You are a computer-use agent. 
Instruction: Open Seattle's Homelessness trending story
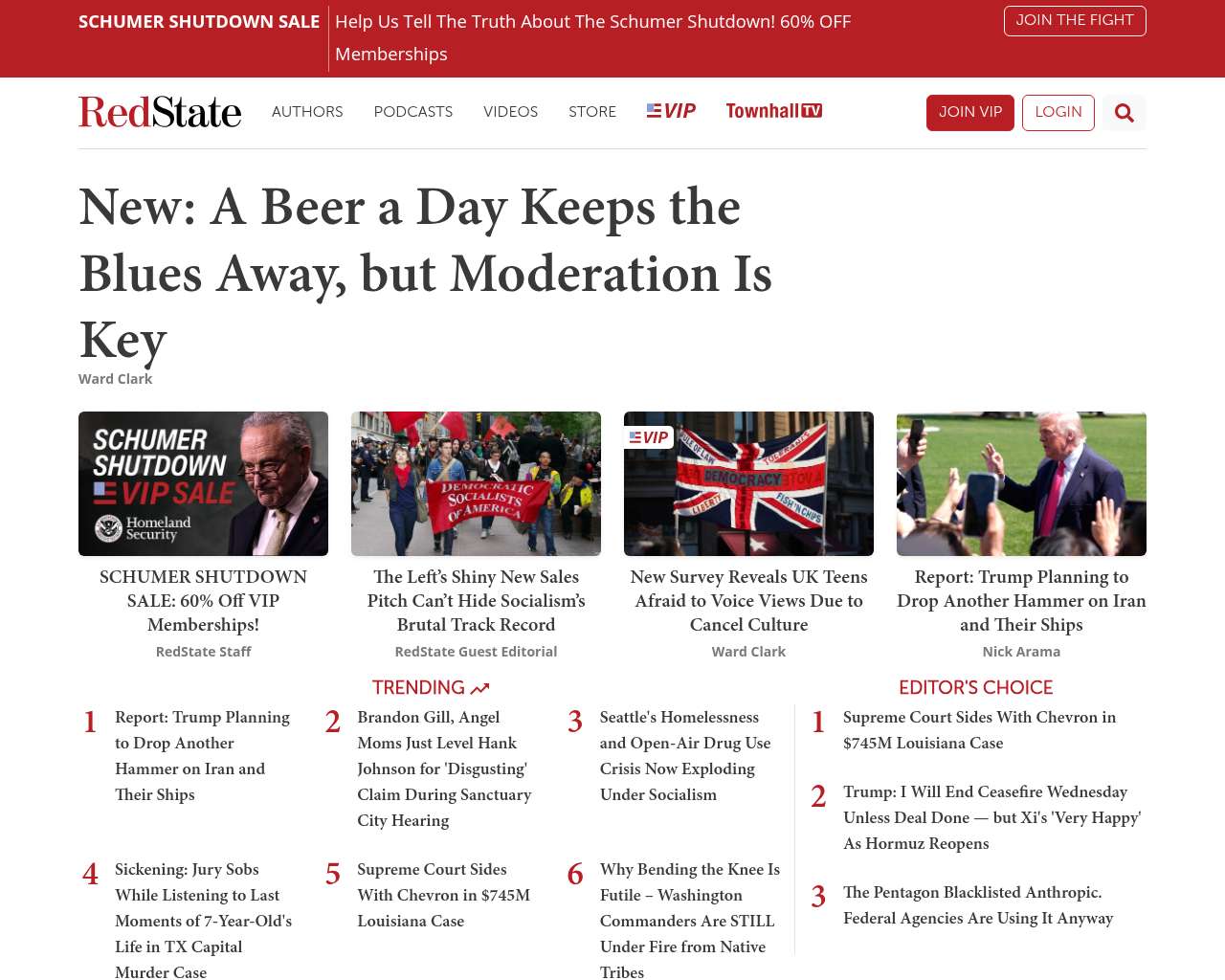coord(686,756)
